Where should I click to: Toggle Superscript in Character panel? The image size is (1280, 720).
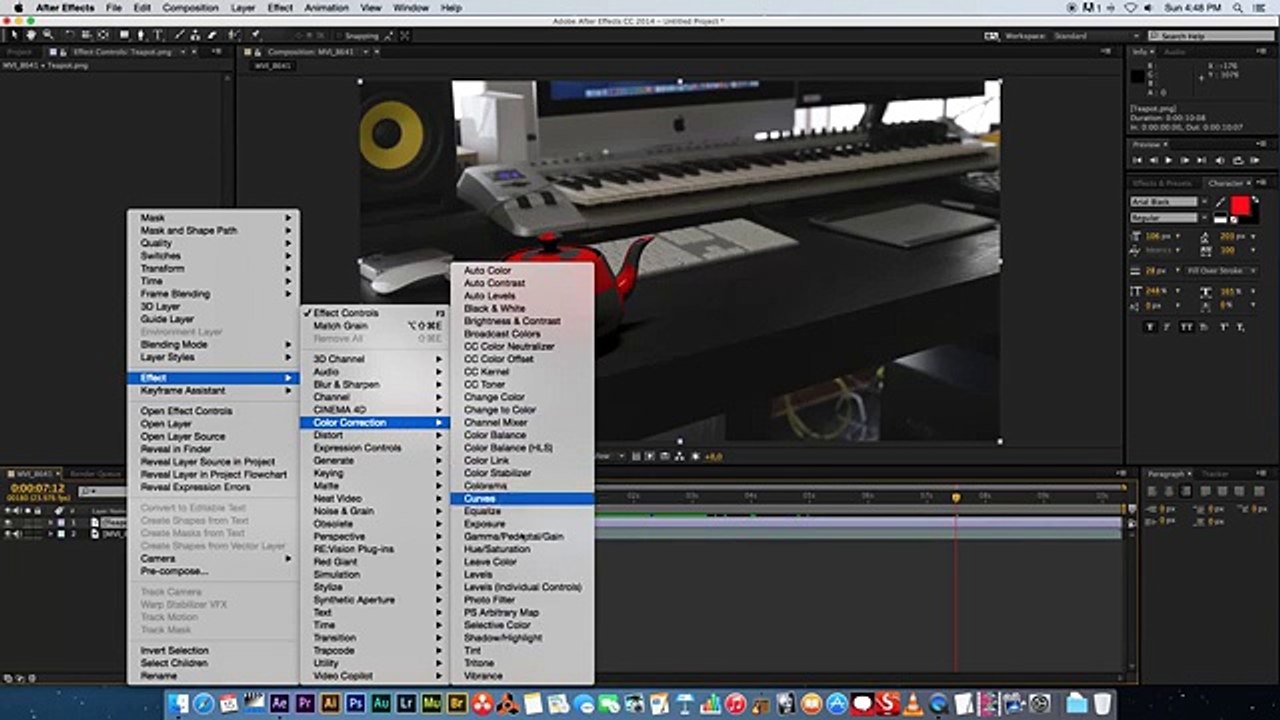coord(1224,327)
